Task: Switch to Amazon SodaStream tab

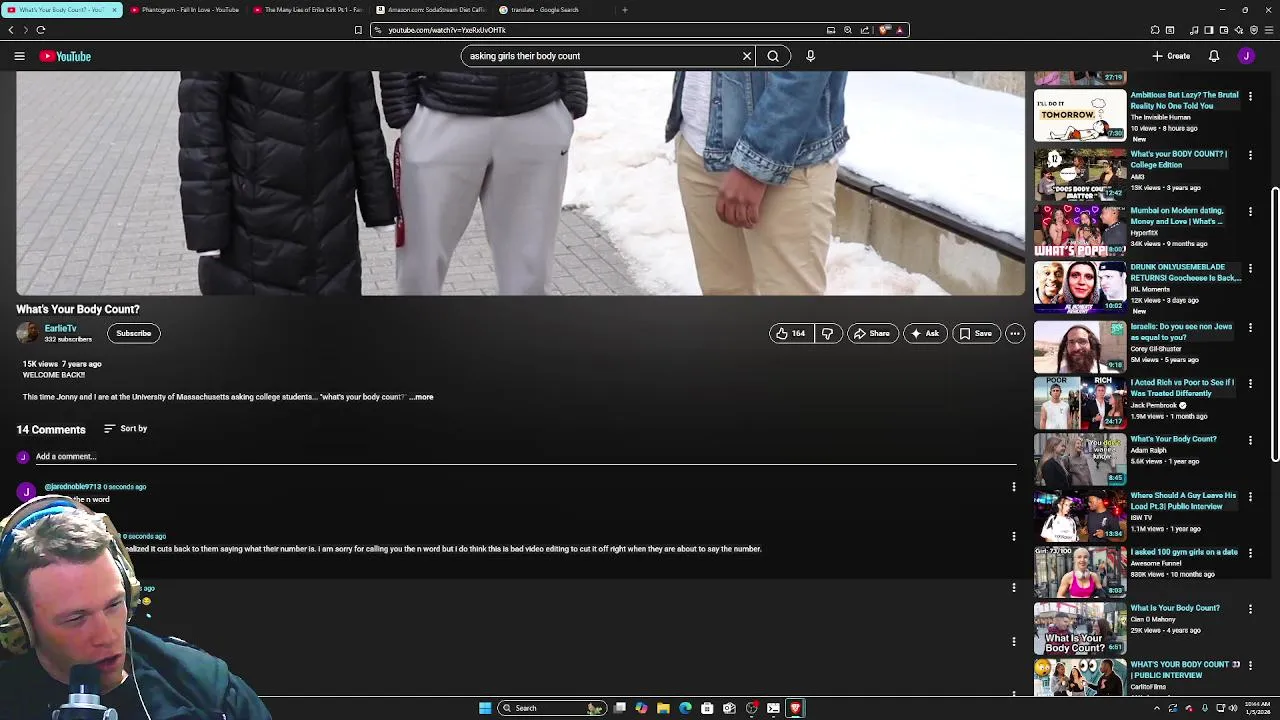Action: click(430, 10)
